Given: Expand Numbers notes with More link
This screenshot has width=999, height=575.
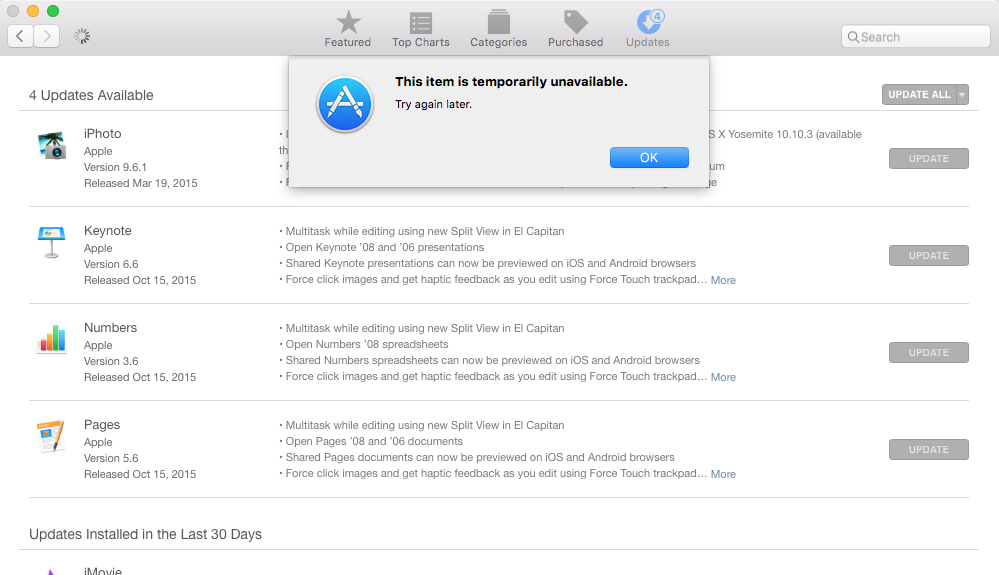Looking at the screenshot, I should click(723, 377).
